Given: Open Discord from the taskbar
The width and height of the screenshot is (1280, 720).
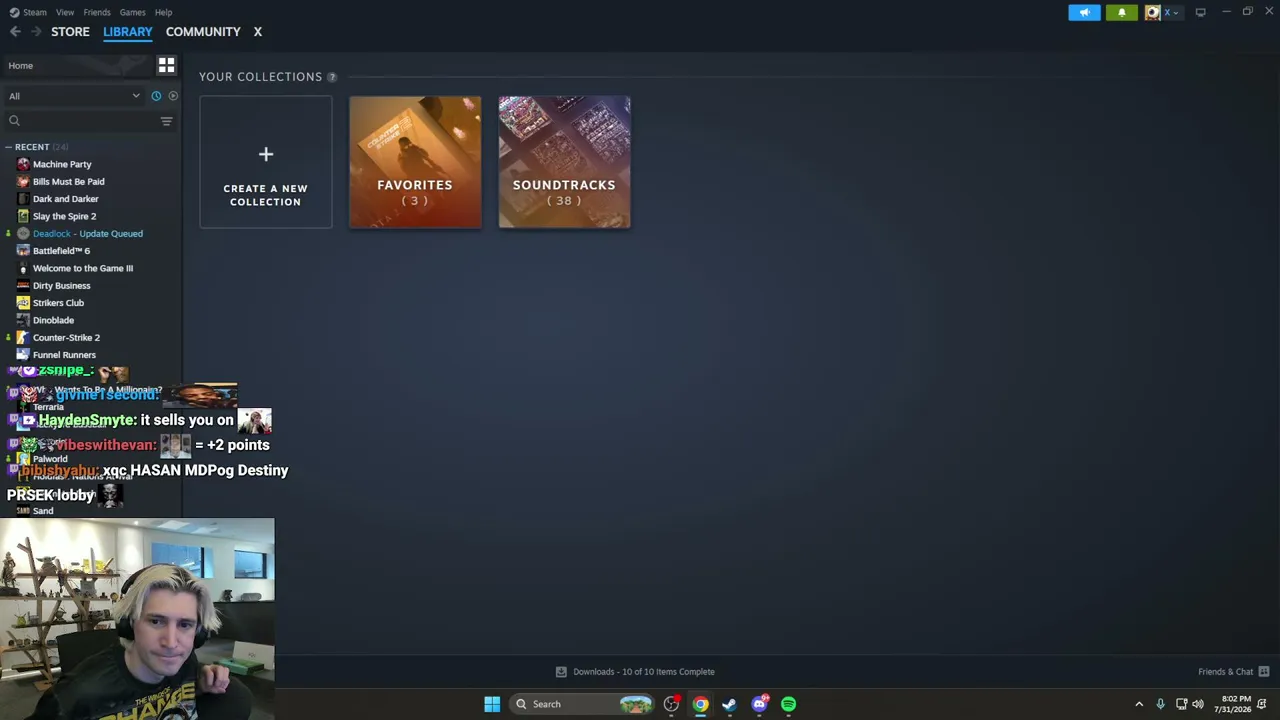Looking at the screenshot, I should coord(759,704).
